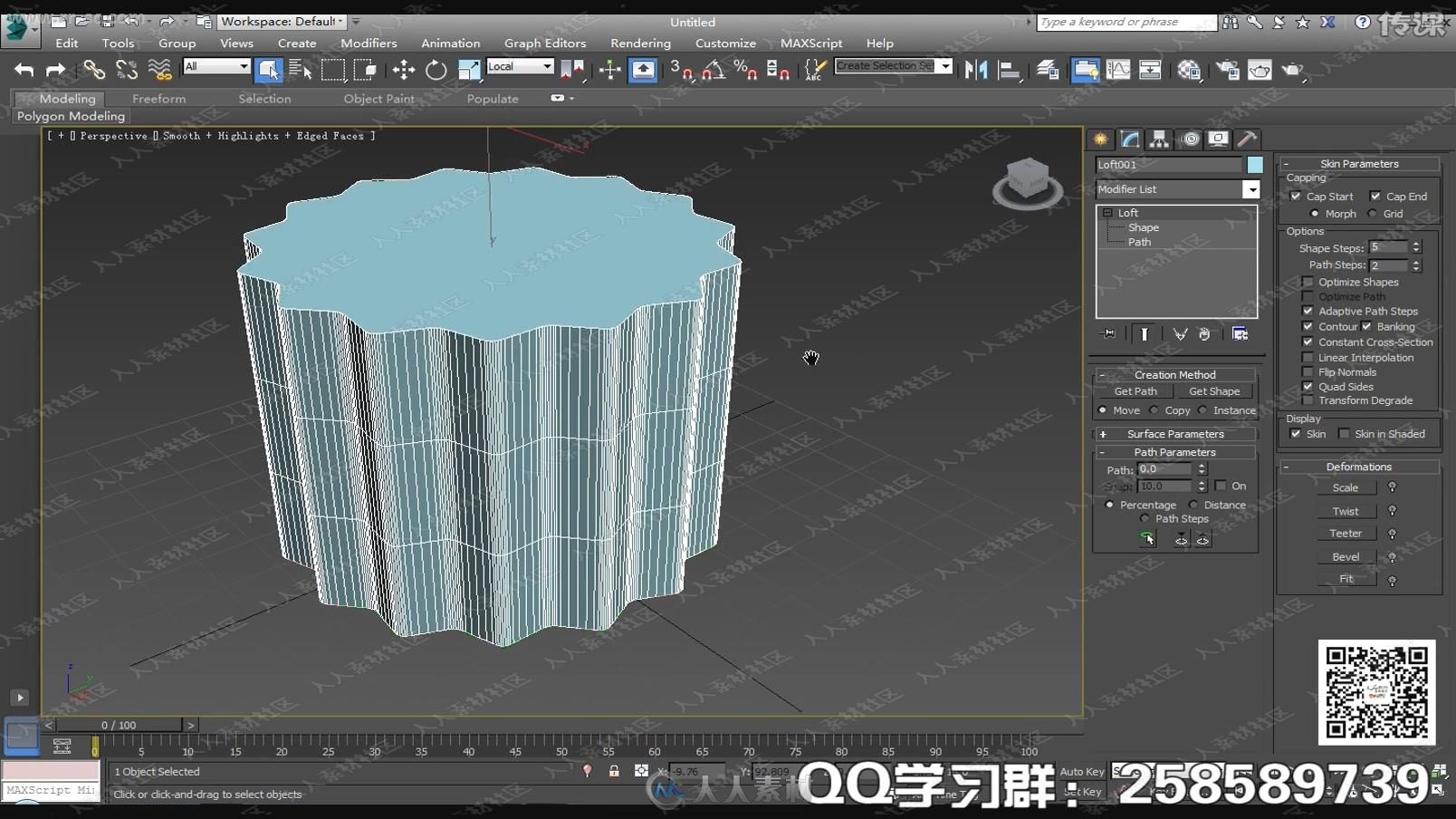Image resolution: width=1456 pixels, height=819 pixels.
Task: Toggle the 3D Snaps button
Action: pyautogui.click(x=681, y=70)
